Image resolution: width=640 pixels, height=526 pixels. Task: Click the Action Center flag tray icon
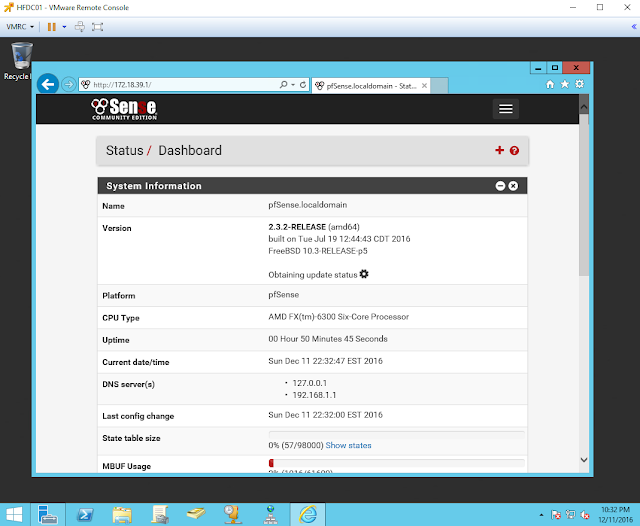pyautogui.click(x=556, y=515)
